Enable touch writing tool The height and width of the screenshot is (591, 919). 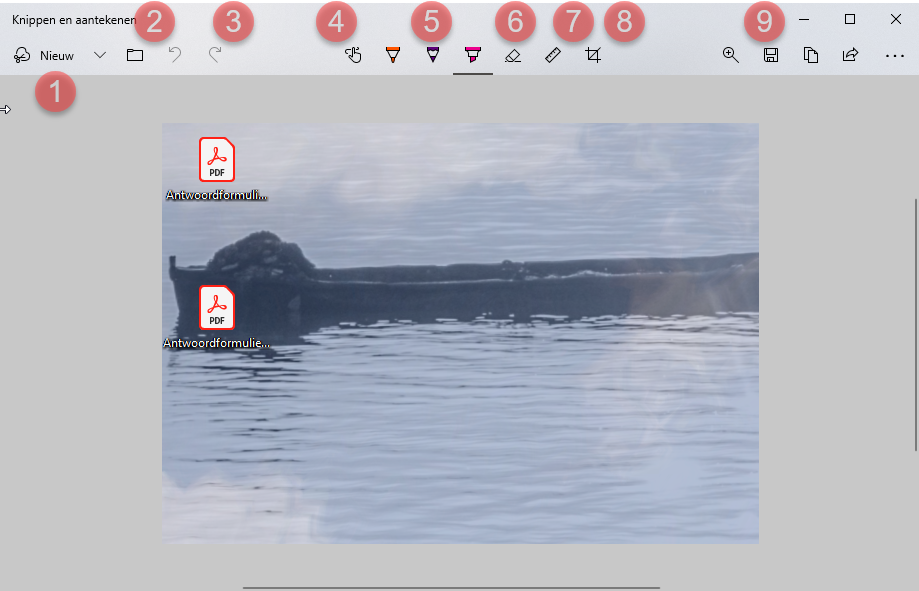click(353, 55)
